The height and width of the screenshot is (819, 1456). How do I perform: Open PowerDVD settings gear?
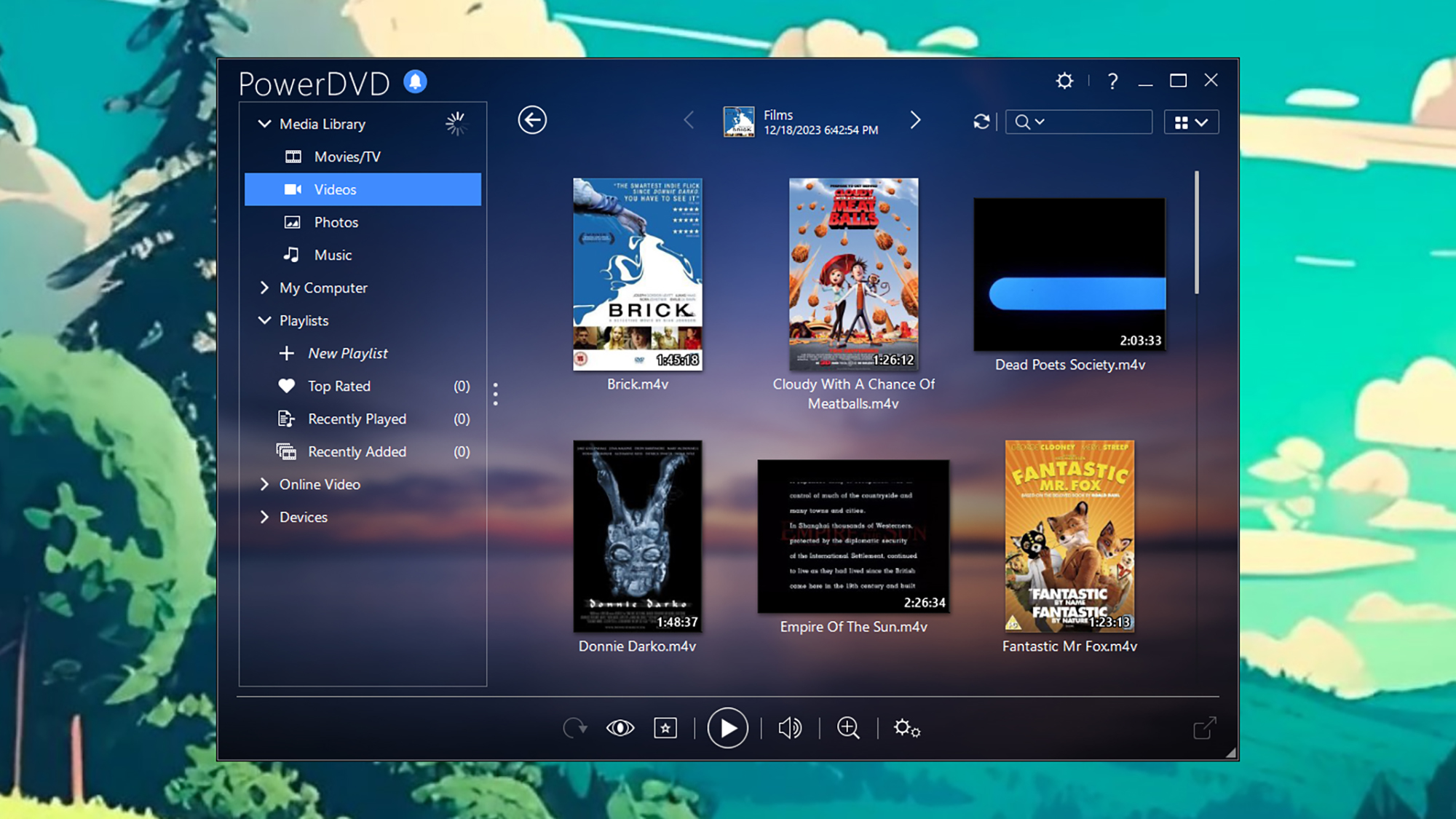1064,81
